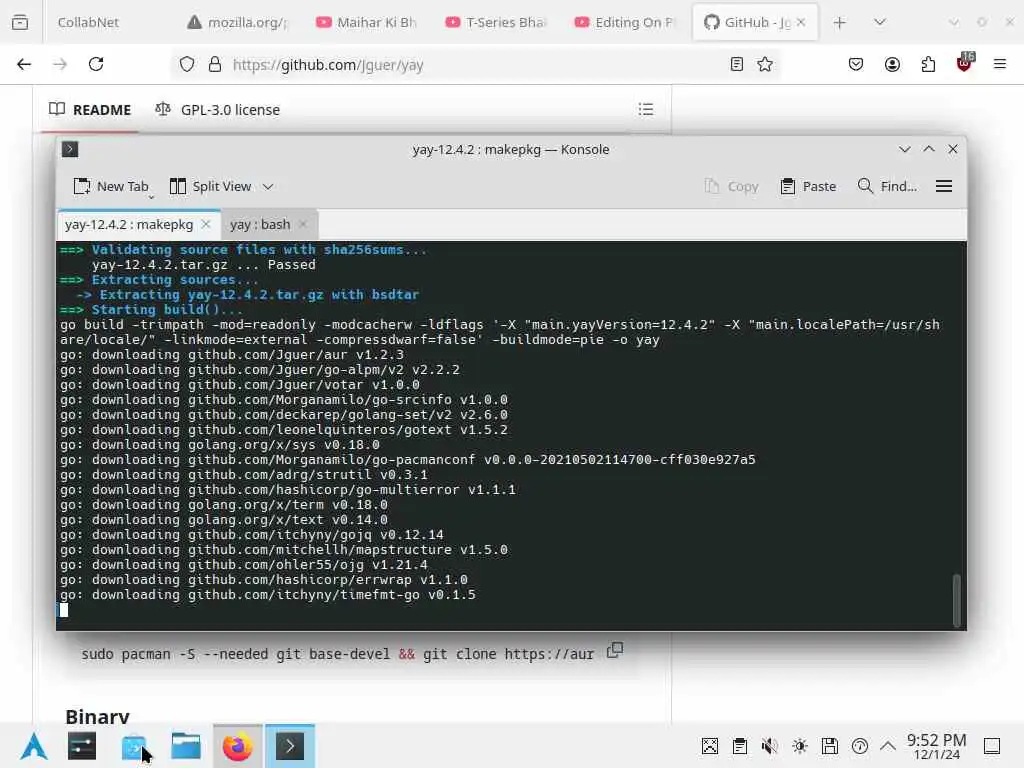Switch to T-Series Bhakti tab
This screenshot has height=768, width=1024.
(497, 22)
